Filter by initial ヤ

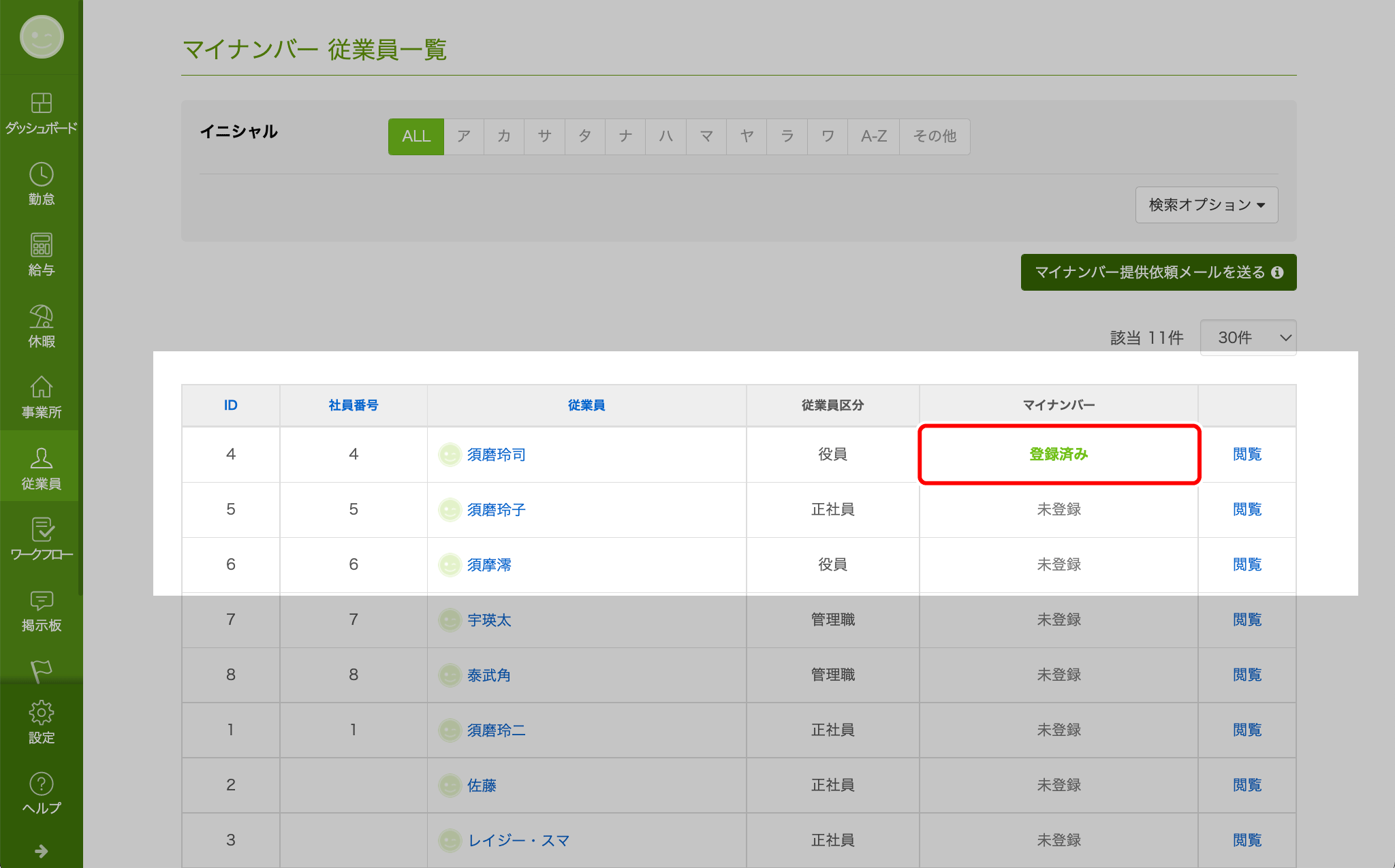pyautogui.click(x=747, y=136)
